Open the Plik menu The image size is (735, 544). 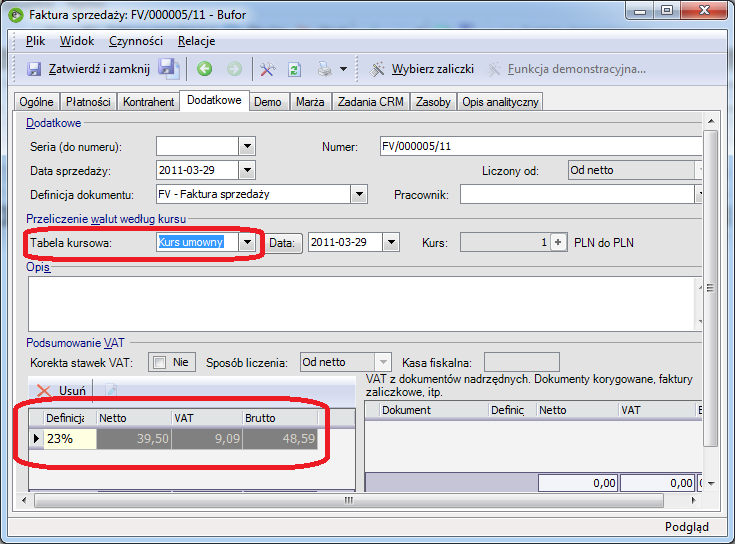tap(35, 41)
